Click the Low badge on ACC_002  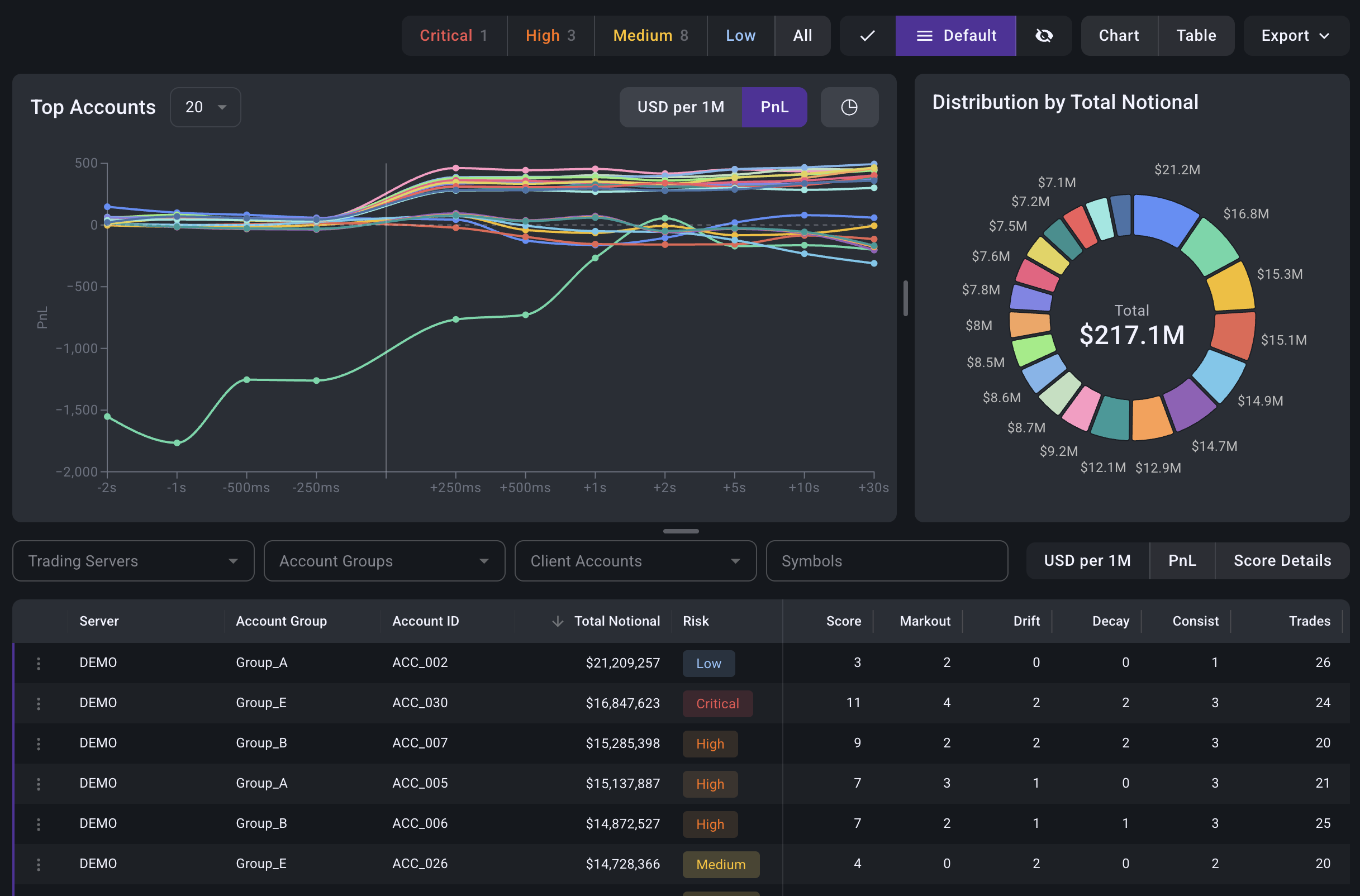point(708,664)
